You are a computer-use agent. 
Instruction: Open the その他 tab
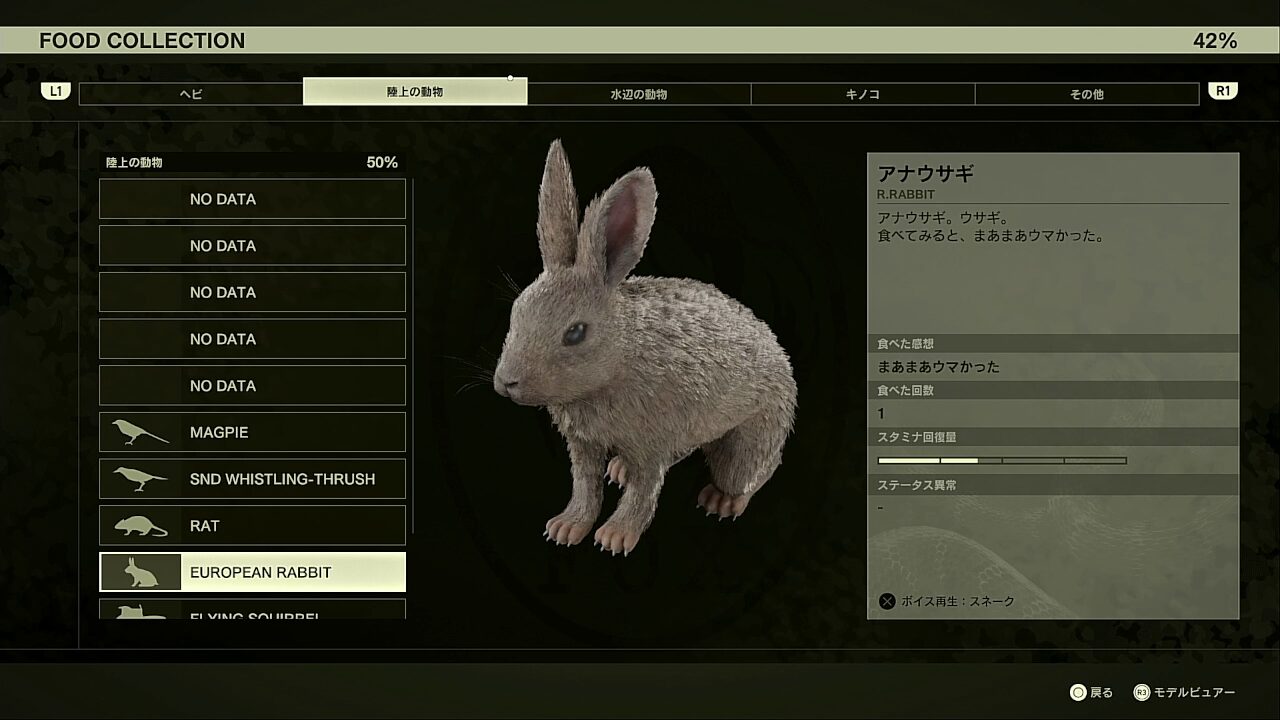[x=1087, y=94]
